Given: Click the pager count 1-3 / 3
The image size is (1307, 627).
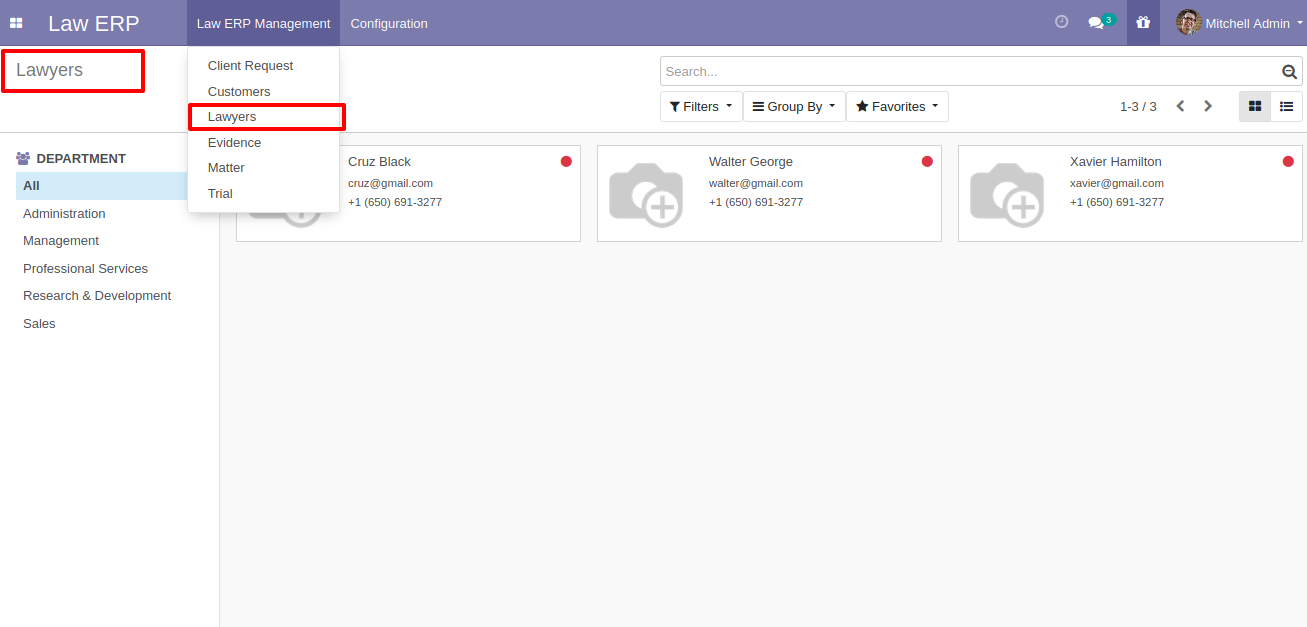Looking at the screenshot, I should pos(1138,106).
